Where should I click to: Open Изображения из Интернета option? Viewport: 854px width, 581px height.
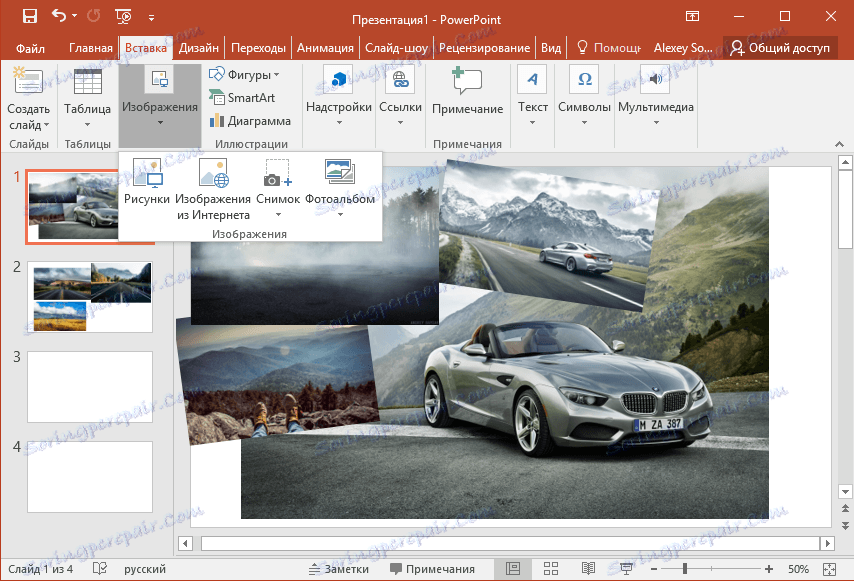pos(213,190)
